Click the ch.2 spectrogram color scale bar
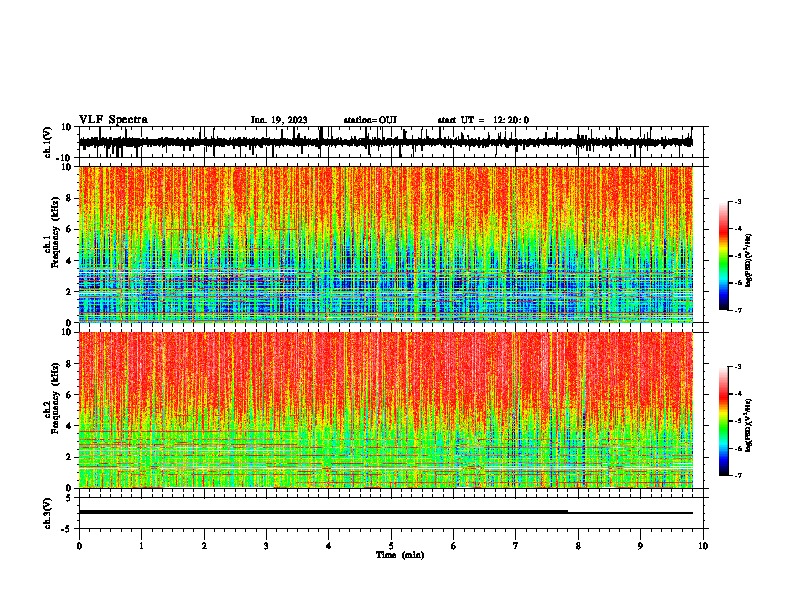Screen dimensions: 792x612 click(x=723, y=421)
